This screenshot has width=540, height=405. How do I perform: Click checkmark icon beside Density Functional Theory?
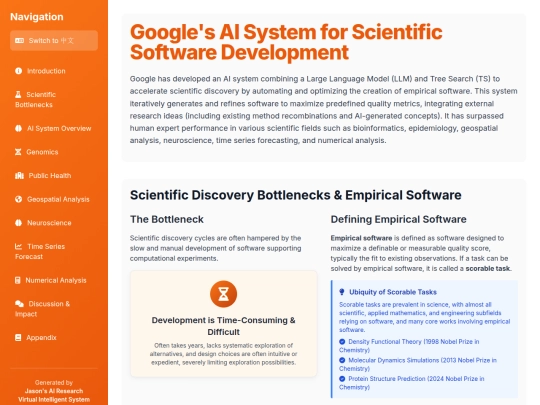342,342
